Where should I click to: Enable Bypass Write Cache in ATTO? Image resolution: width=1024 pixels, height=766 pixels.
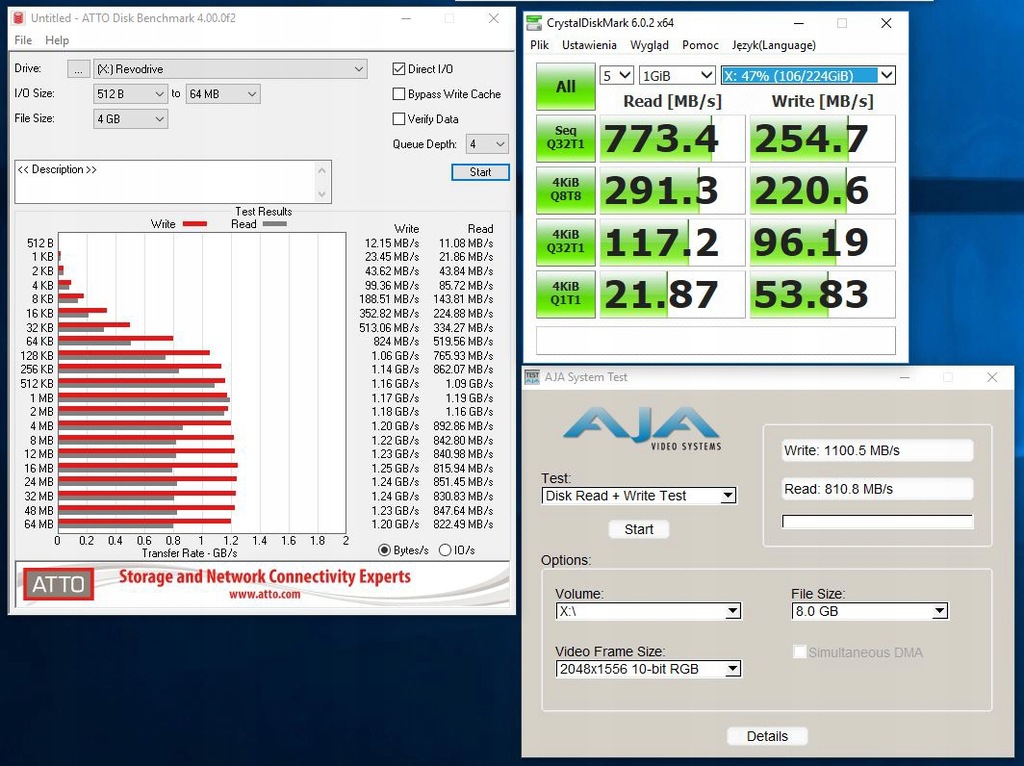pyautogui.click(x=399, y=94)
